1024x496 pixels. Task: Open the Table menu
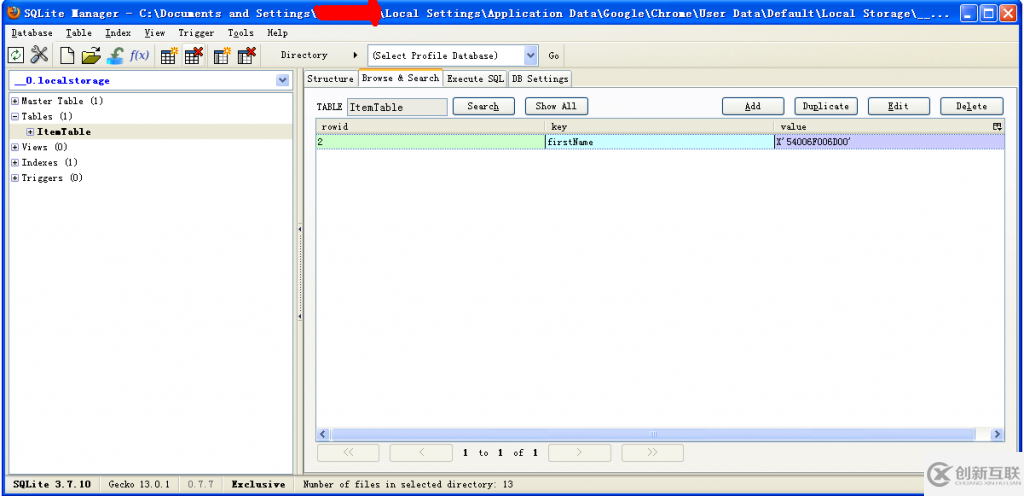pos(79,33)
